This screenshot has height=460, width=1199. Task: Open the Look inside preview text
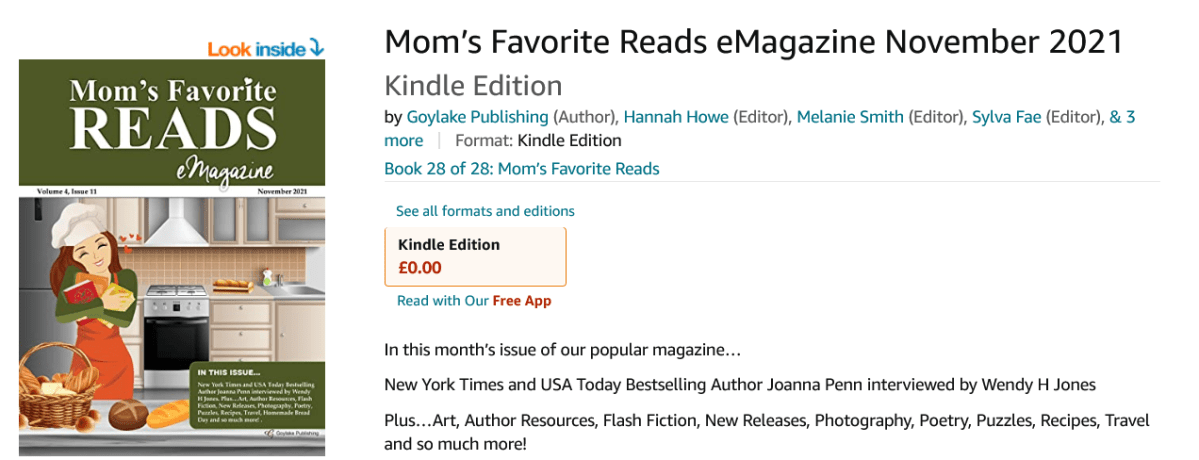(x=256, y=48)
